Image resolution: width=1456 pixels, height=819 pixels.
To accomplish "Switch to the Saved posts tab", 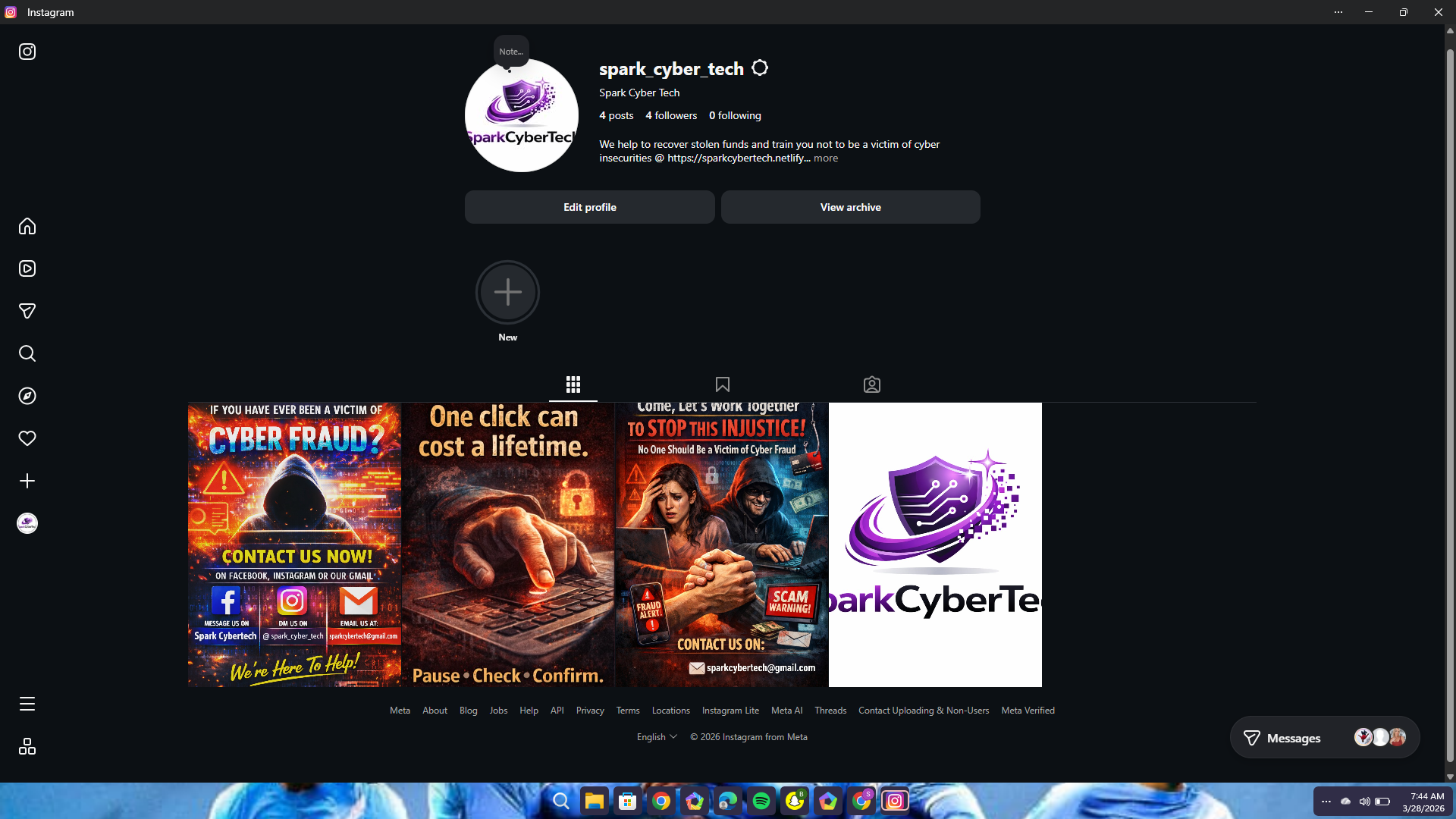I will [722, 384].
